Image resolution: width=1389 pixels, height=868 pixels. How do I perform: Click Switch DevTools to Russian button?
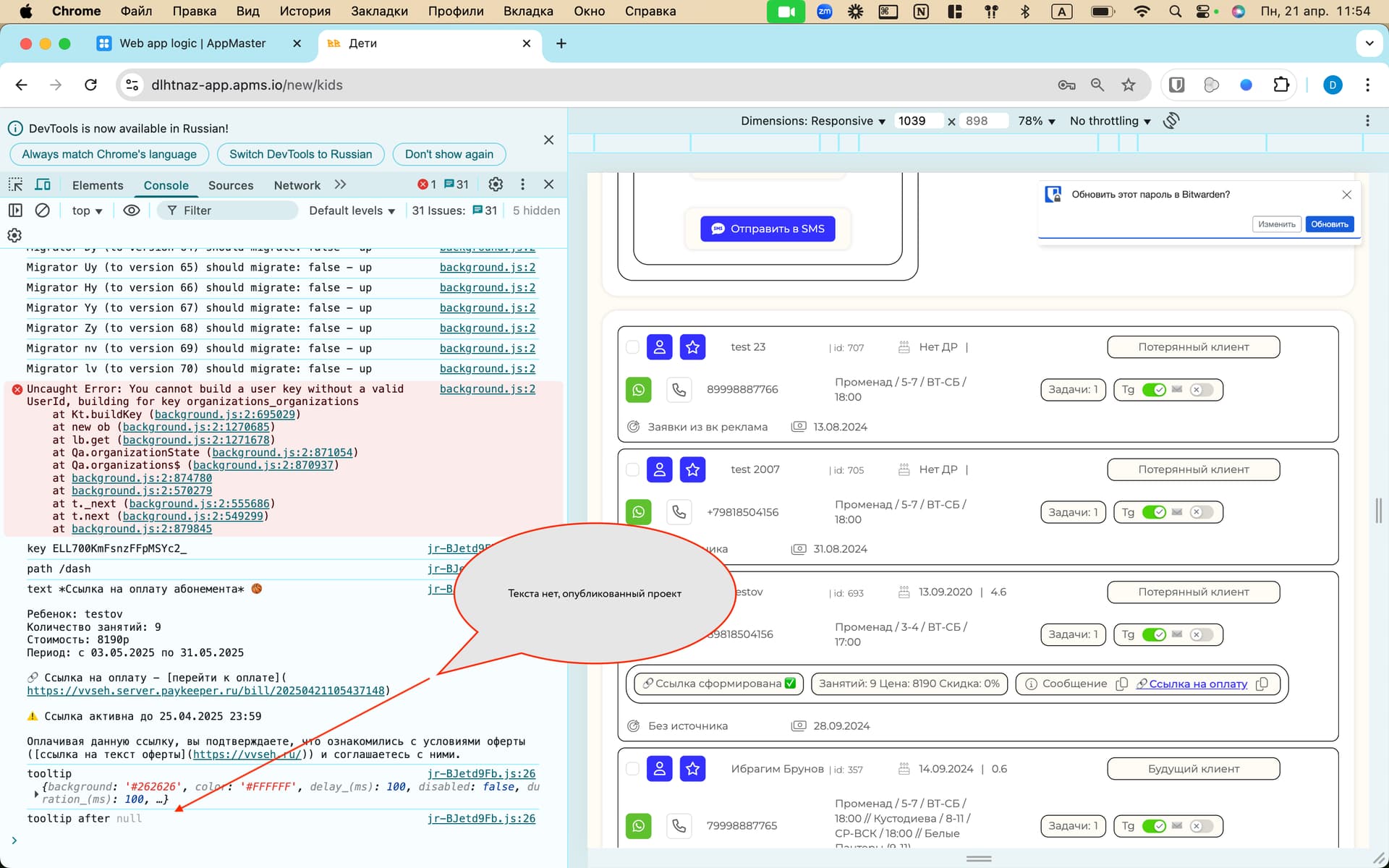coord(300,154)
